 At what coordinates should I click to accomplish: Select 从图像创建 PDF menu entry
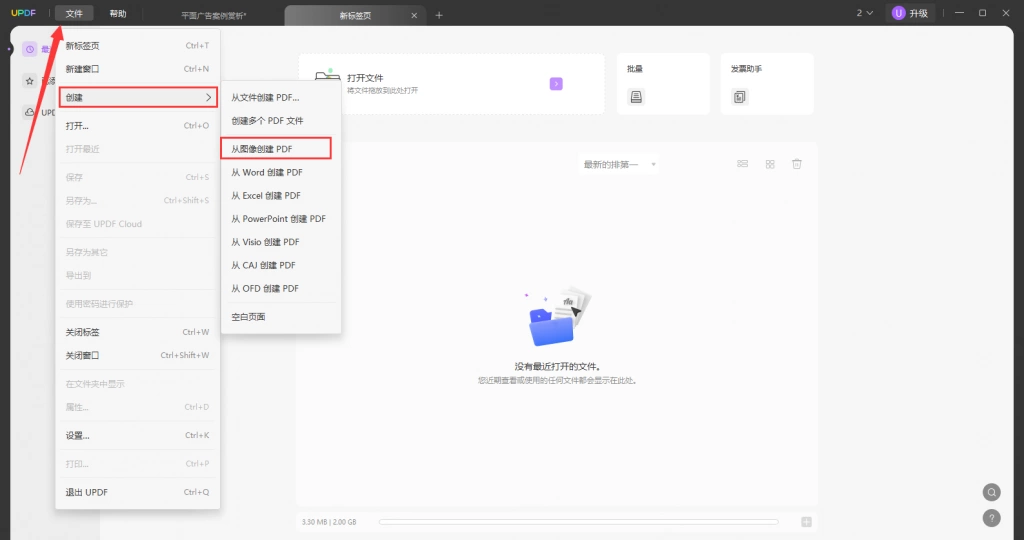(x=276, y=149)
